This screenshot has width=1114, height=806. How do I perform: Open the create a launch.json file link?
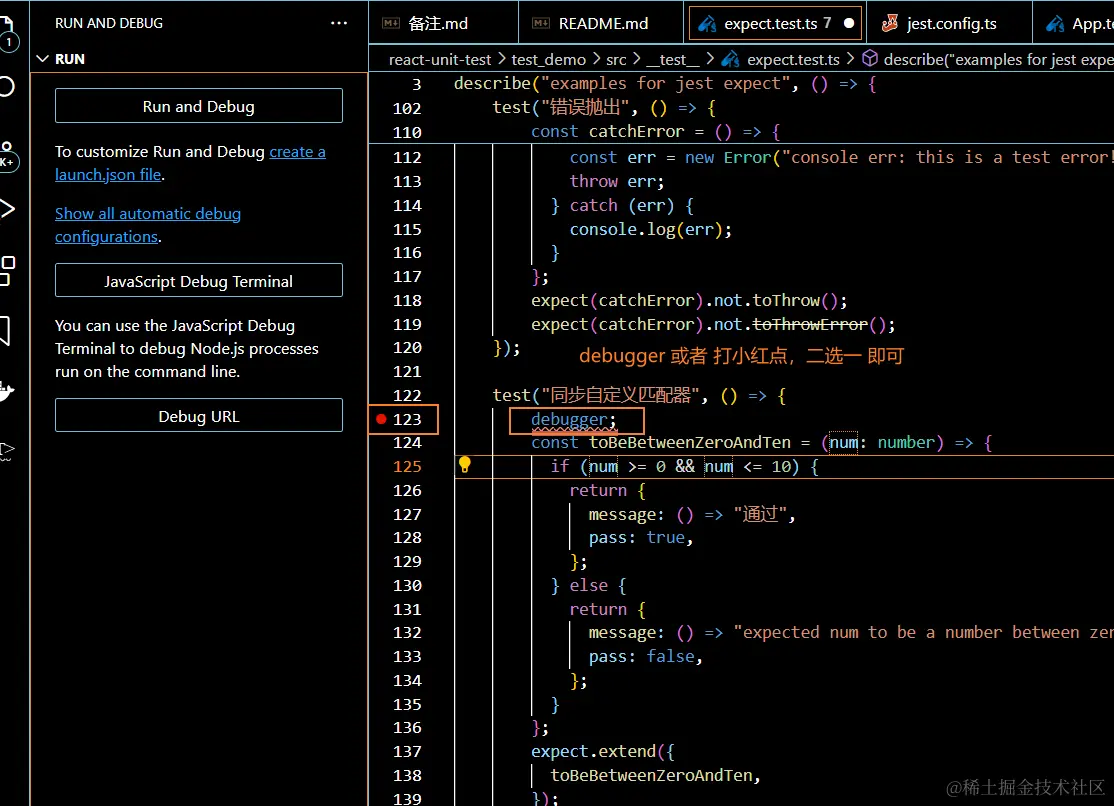coord(190,163)
